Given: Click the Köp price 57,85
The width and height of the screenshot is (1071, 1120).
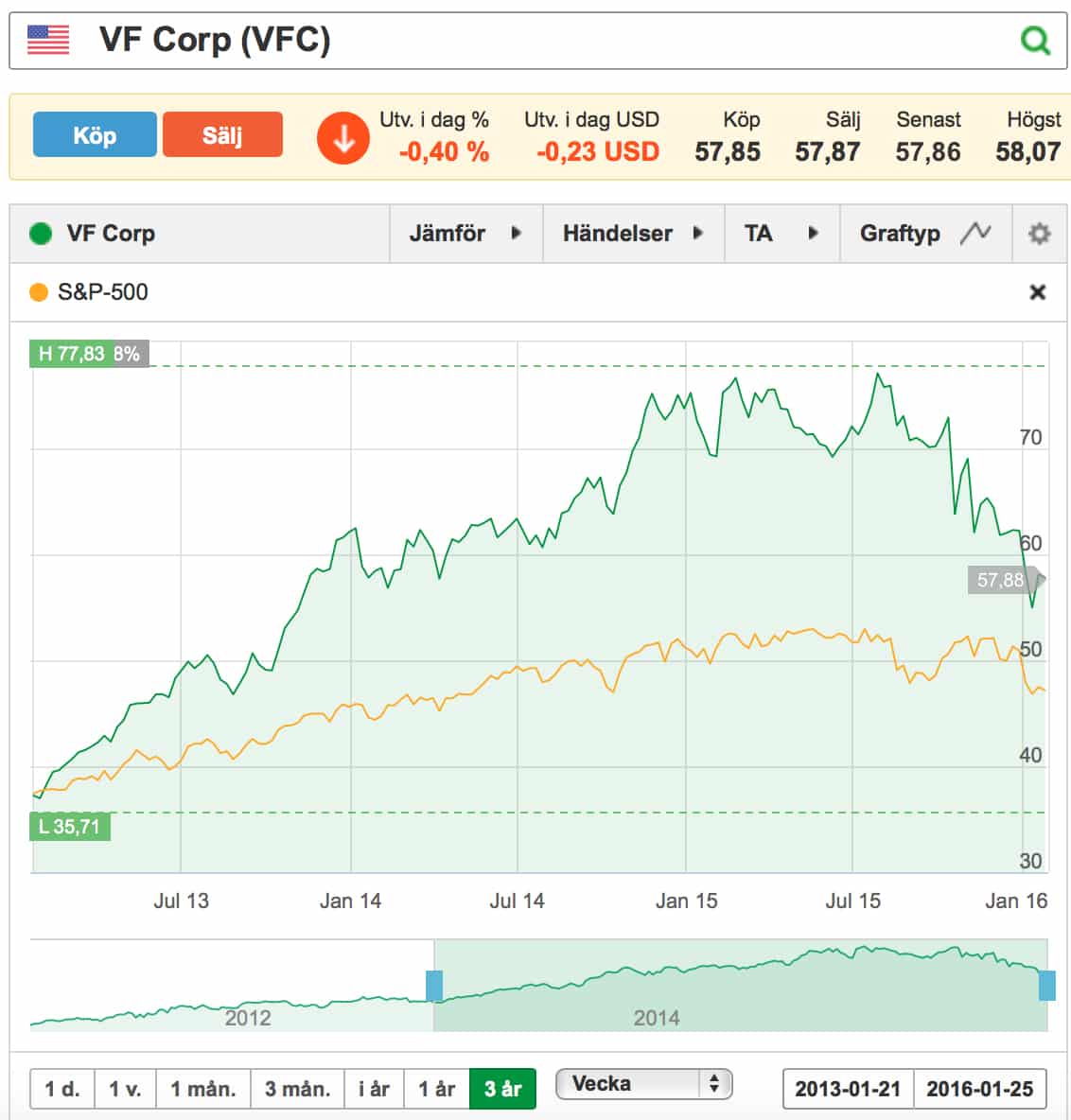Looking at the screenshot, I should coord(728,152).
